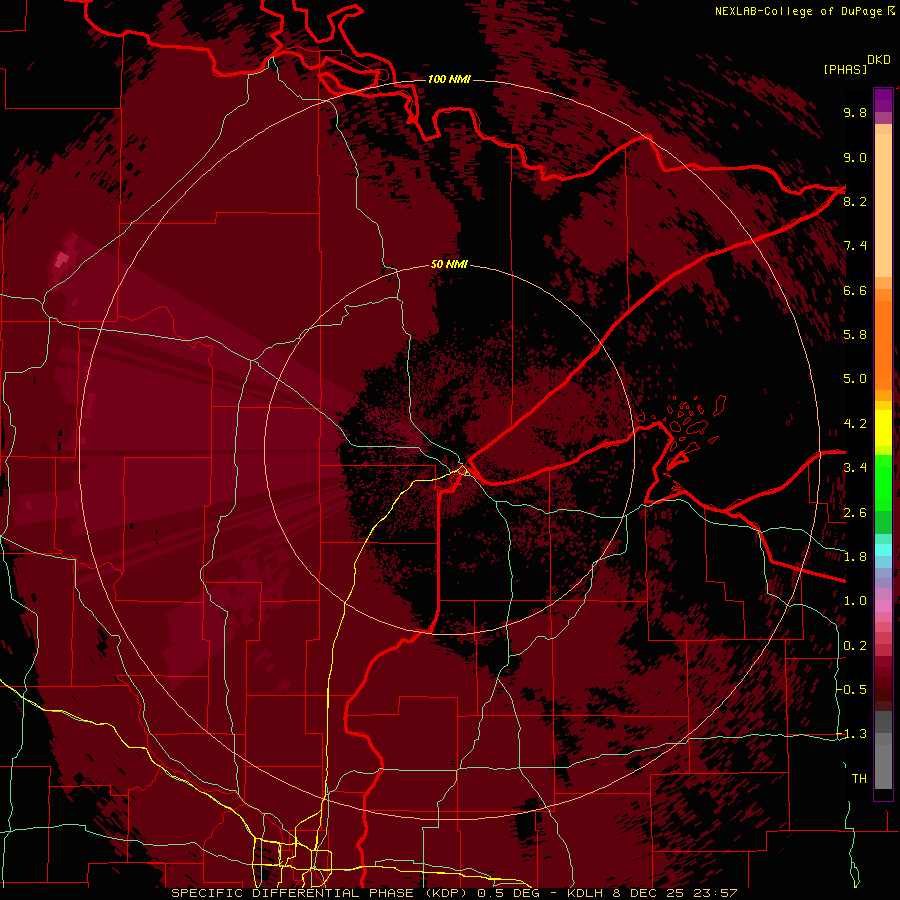Click the 4.2 scale value
This screenshot has height=900, width=900.
click(x=855, y=424)
